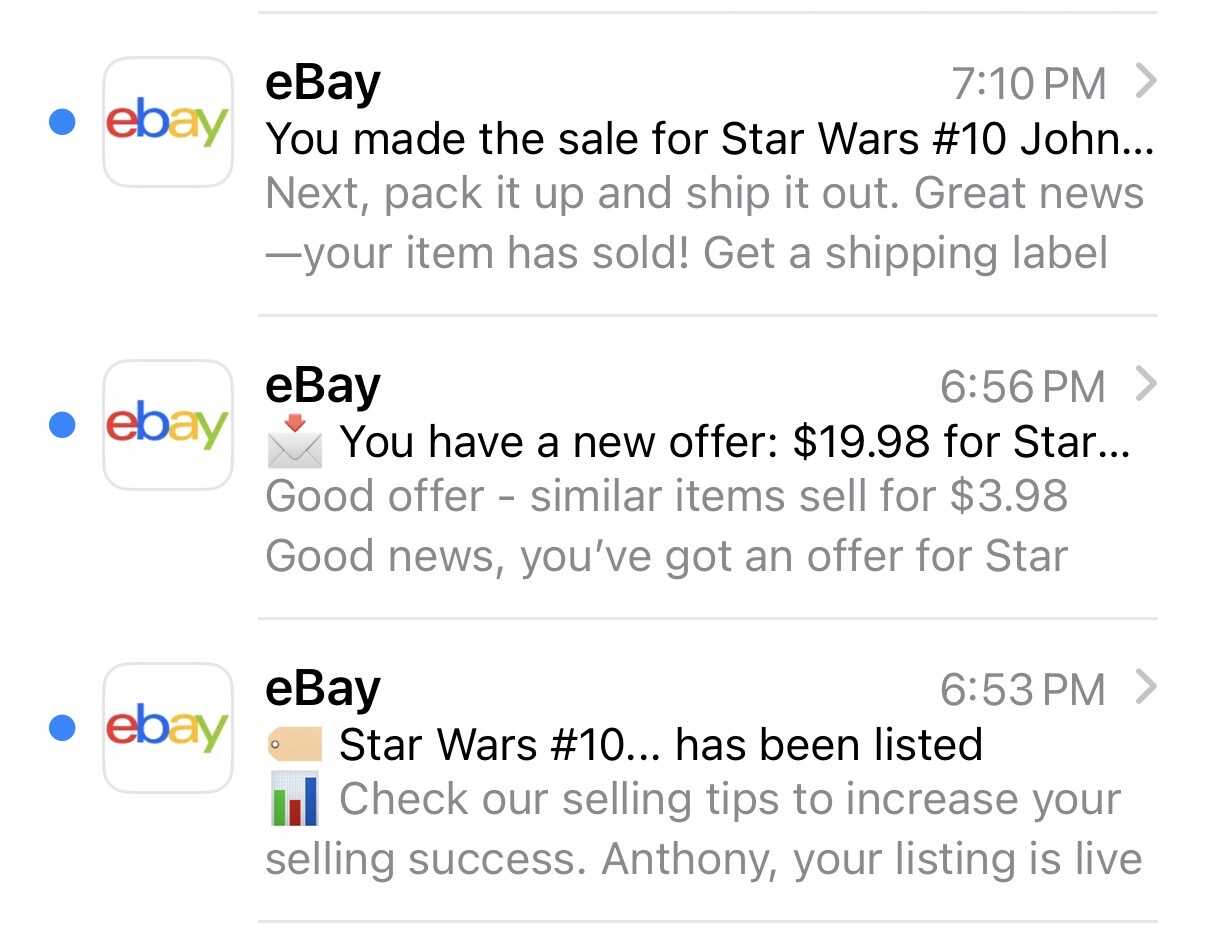This screenshot has height=927, width=1206.
Task: Open the chevron next to 7:10 PM
Action: click(1147, 82)
